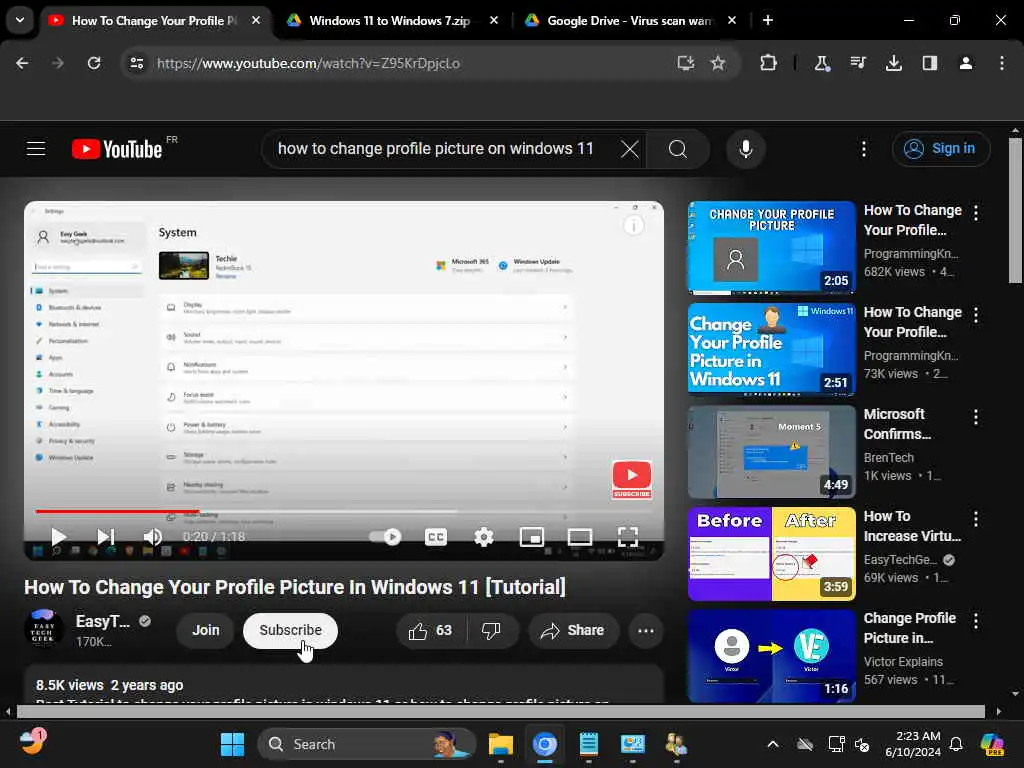
Task: Click the subscribe watermark in the video corner
Action: tap(631, 479)
